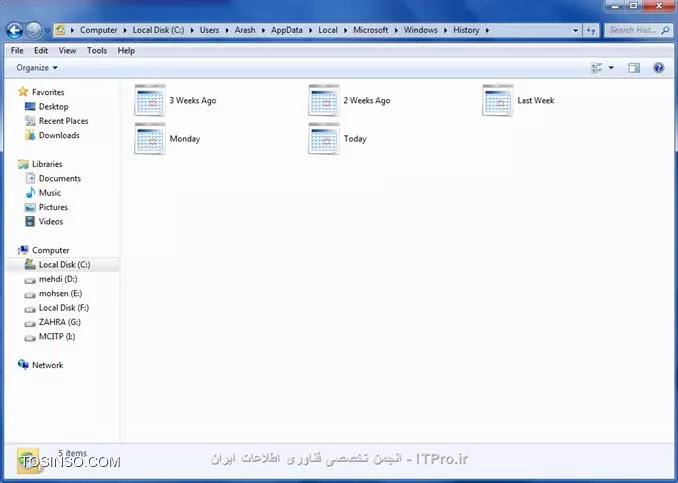Select Favorites in navigation pane
Screen dimensions: 678x483
tap(42, 92)
